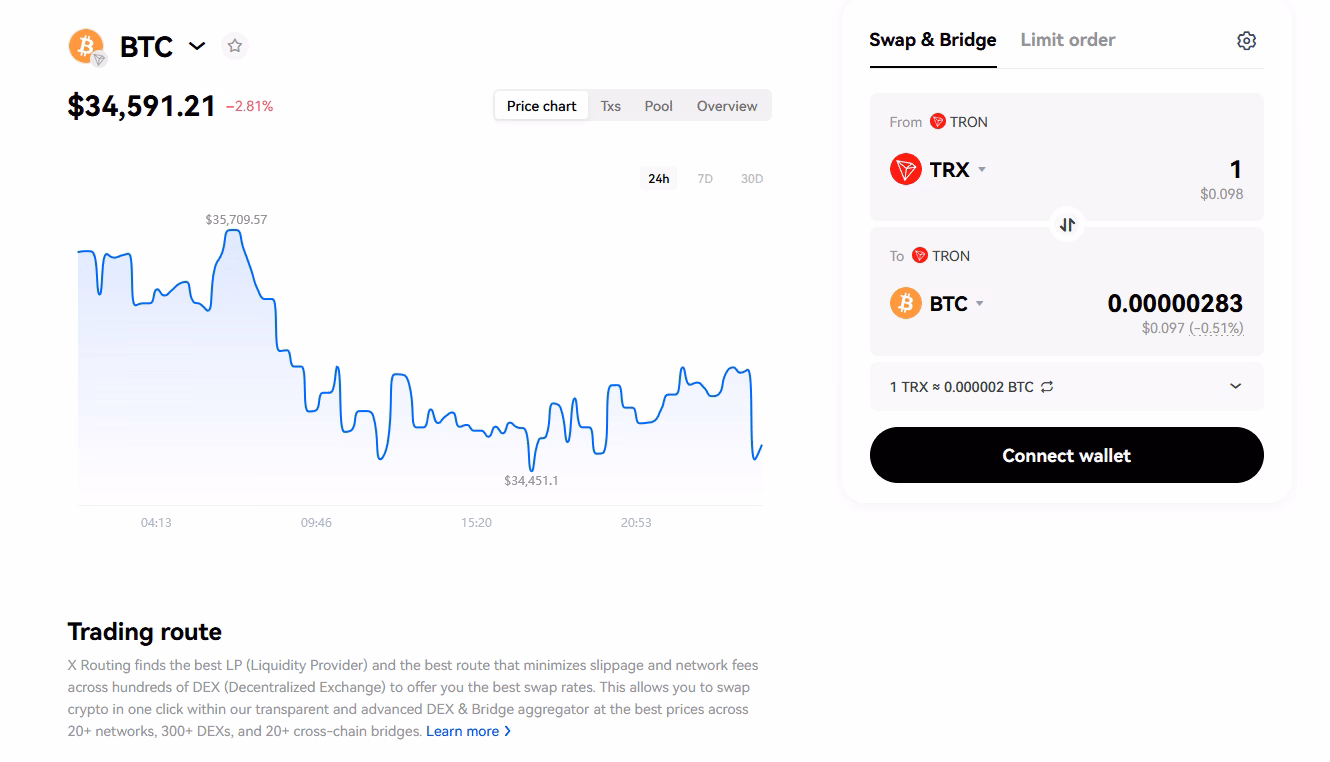Switch to the Limit order tab
This screenshot has width=1330, height=762.
(x=1067, y=39)
